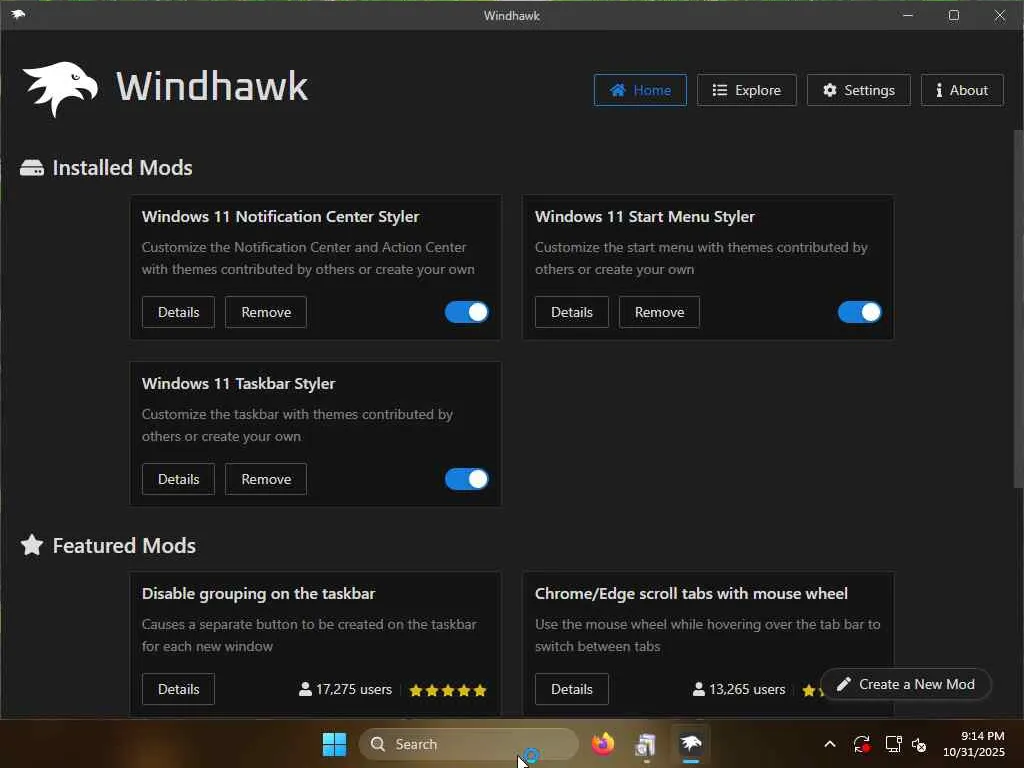Click the 13,265 users count

click(x=739, y=690)
